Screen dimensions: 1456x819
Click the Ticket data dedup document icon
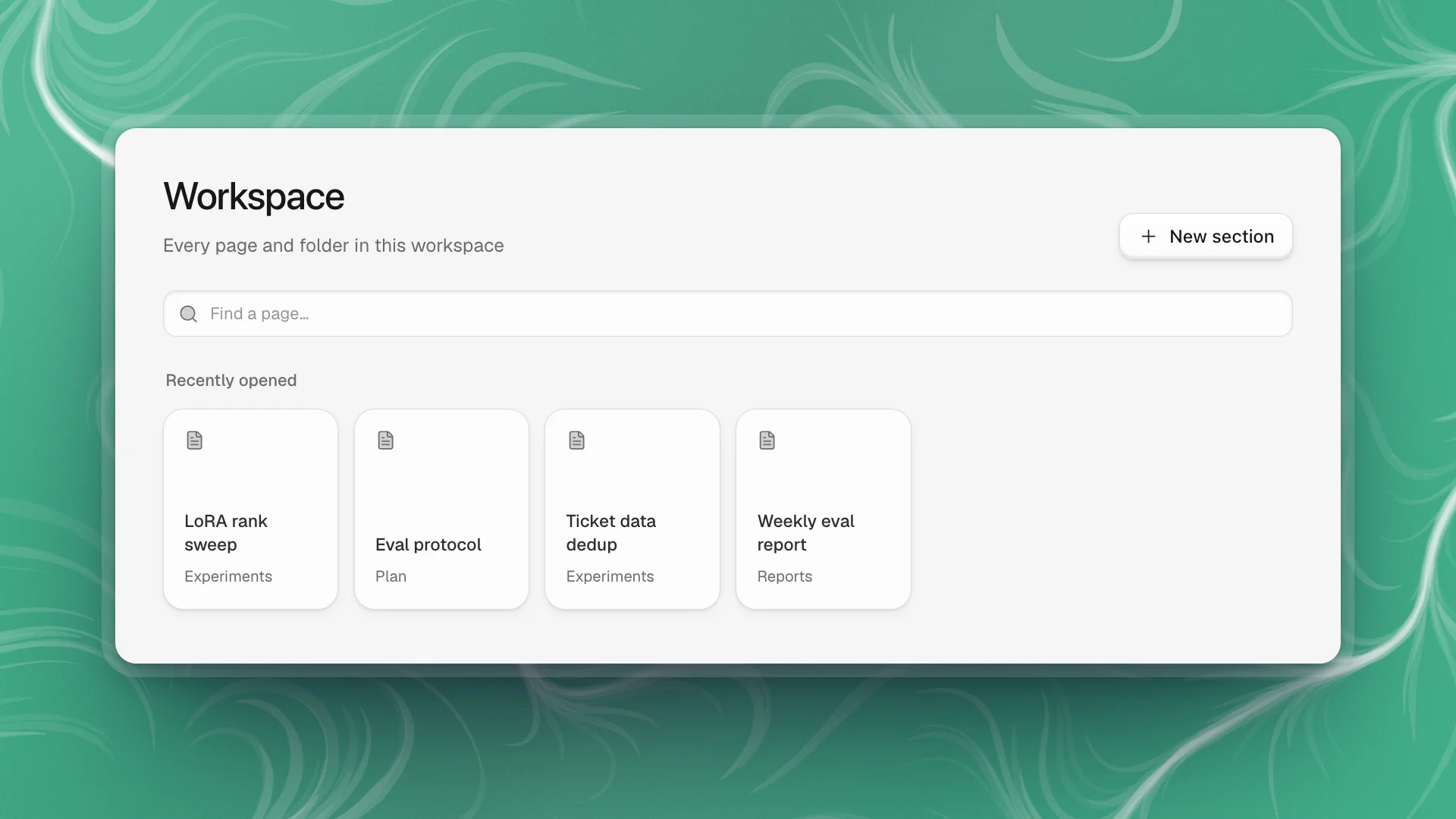click(x=577, y=441)
